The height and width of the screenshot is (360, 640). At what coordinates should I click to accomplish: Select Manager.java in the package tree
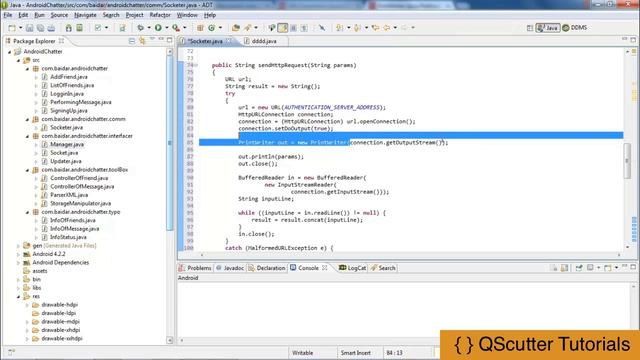(x=67, y=144)
